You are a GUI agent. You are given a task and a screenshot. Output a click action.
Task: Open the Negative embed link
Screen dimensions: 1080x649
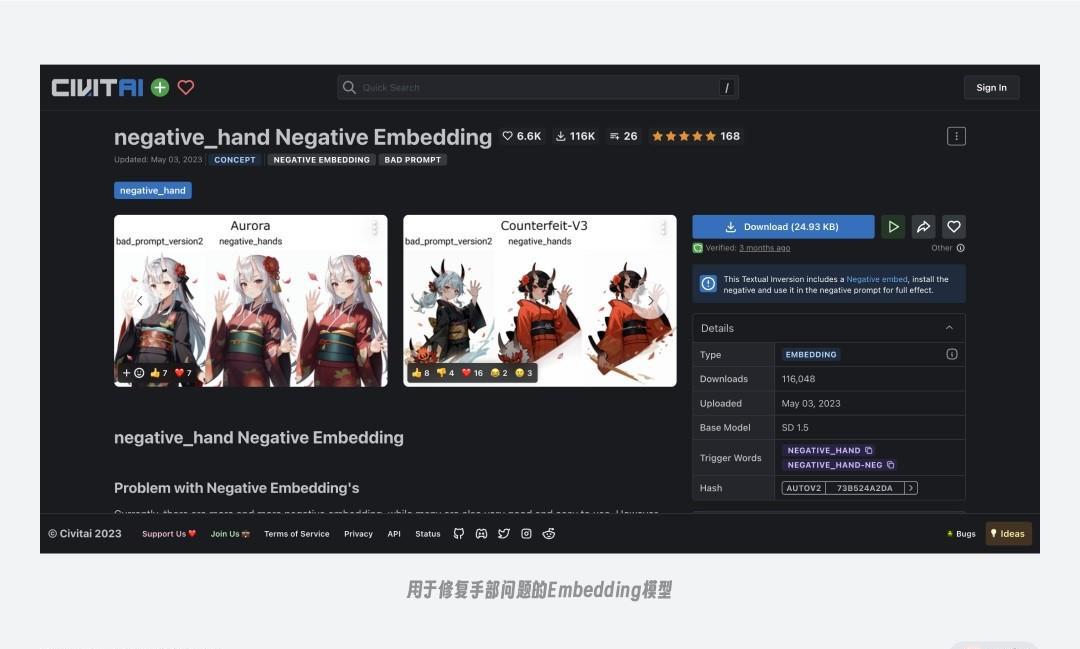tap(877, 279)
